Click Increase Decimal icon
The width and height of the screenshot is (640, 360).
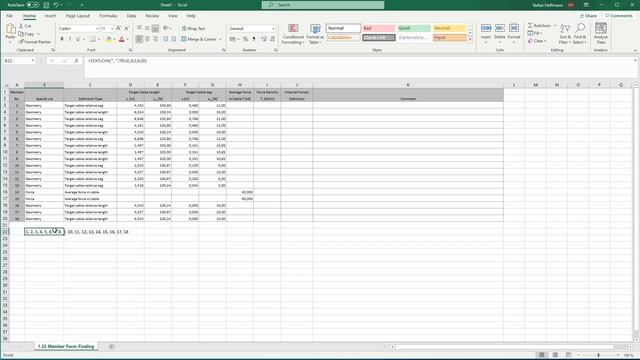pos(264,39)
